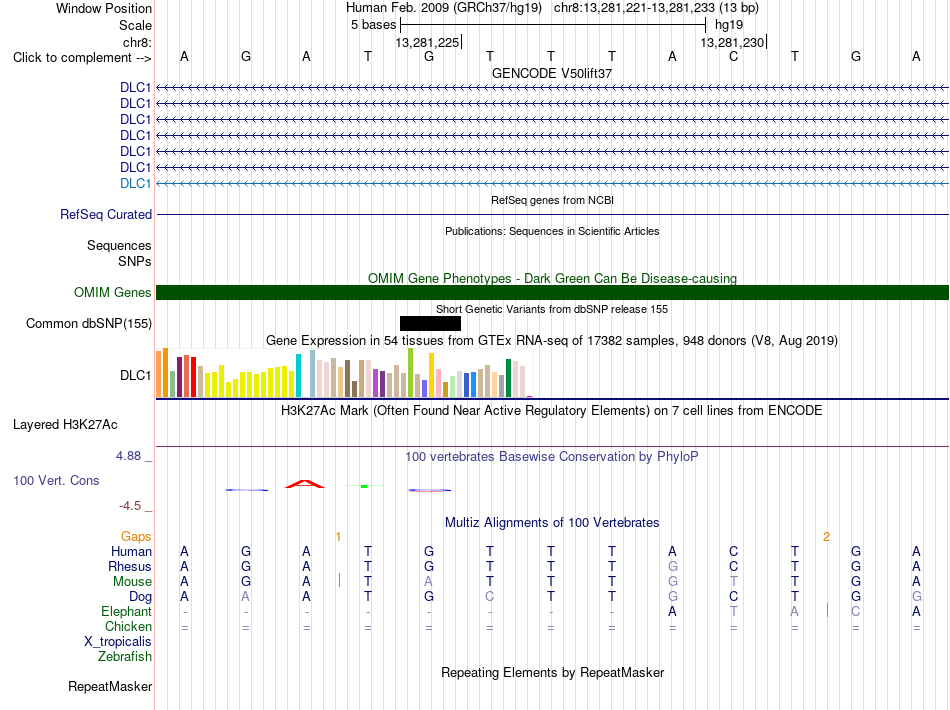Viewport: 950px width, 710px height.
Task: Click the orange gap count '2'
Action: pyautogui.click(x=826, y=537)
